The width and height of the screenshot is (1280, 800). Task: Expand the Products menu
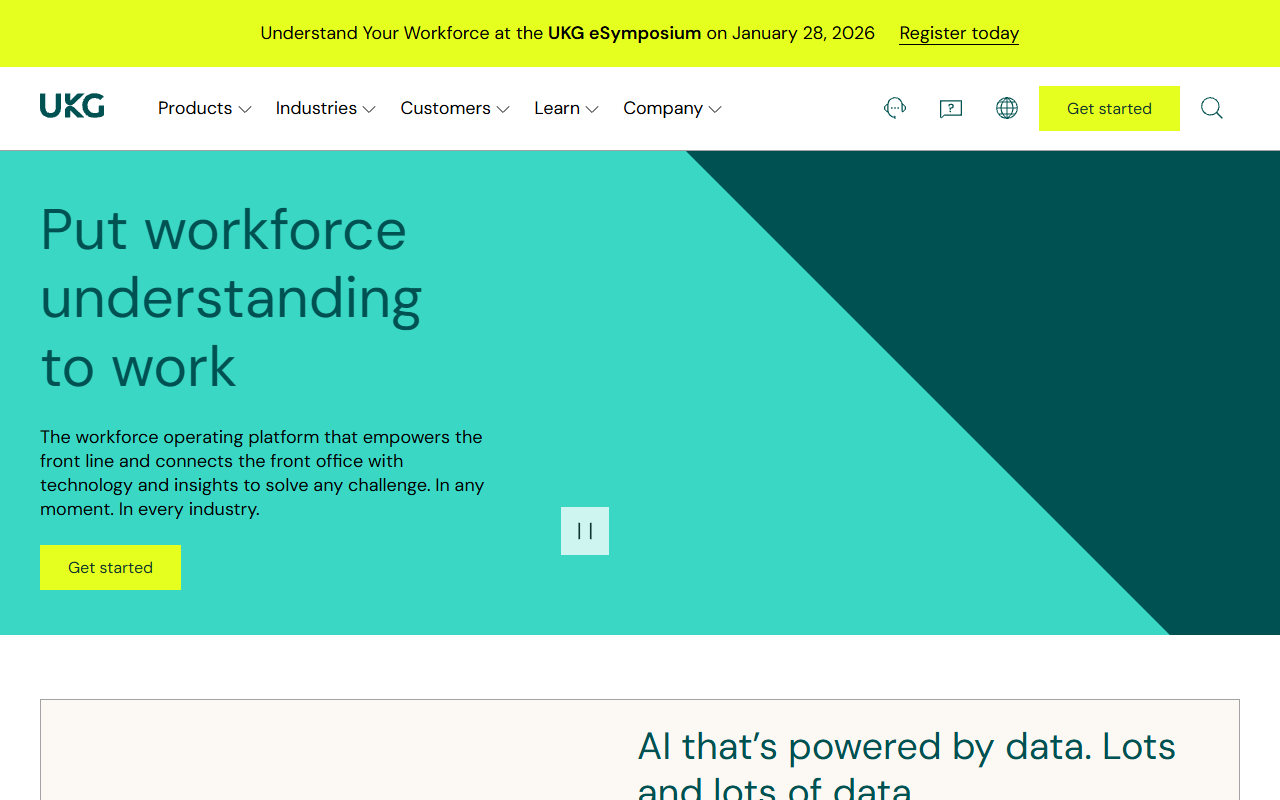(205, 108)
